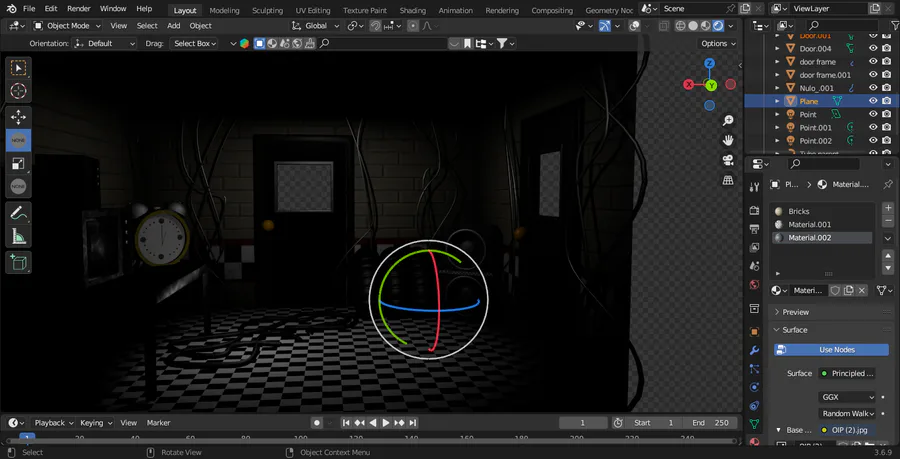Expand the Plane tree item
The image size is (900, 459).
(x=777, y=101)
